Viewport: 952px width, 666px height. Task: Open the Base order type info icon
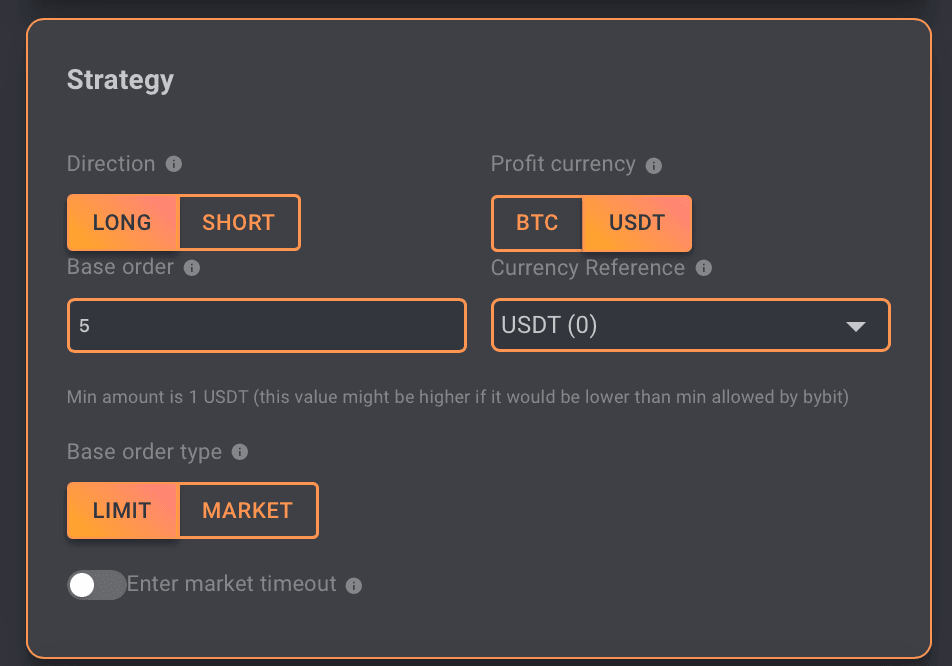[240, 452]
